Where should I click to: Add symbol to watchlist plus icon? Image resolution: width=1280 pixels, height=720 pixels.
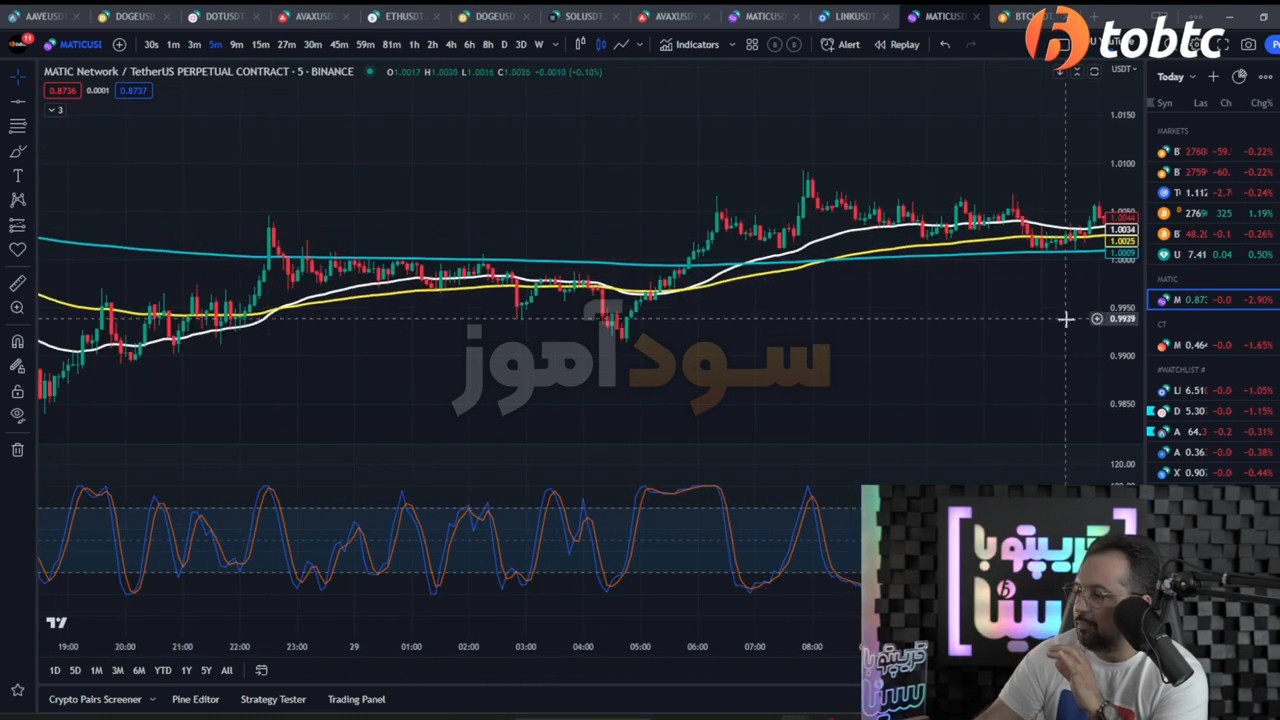[x=1213, y=77]
